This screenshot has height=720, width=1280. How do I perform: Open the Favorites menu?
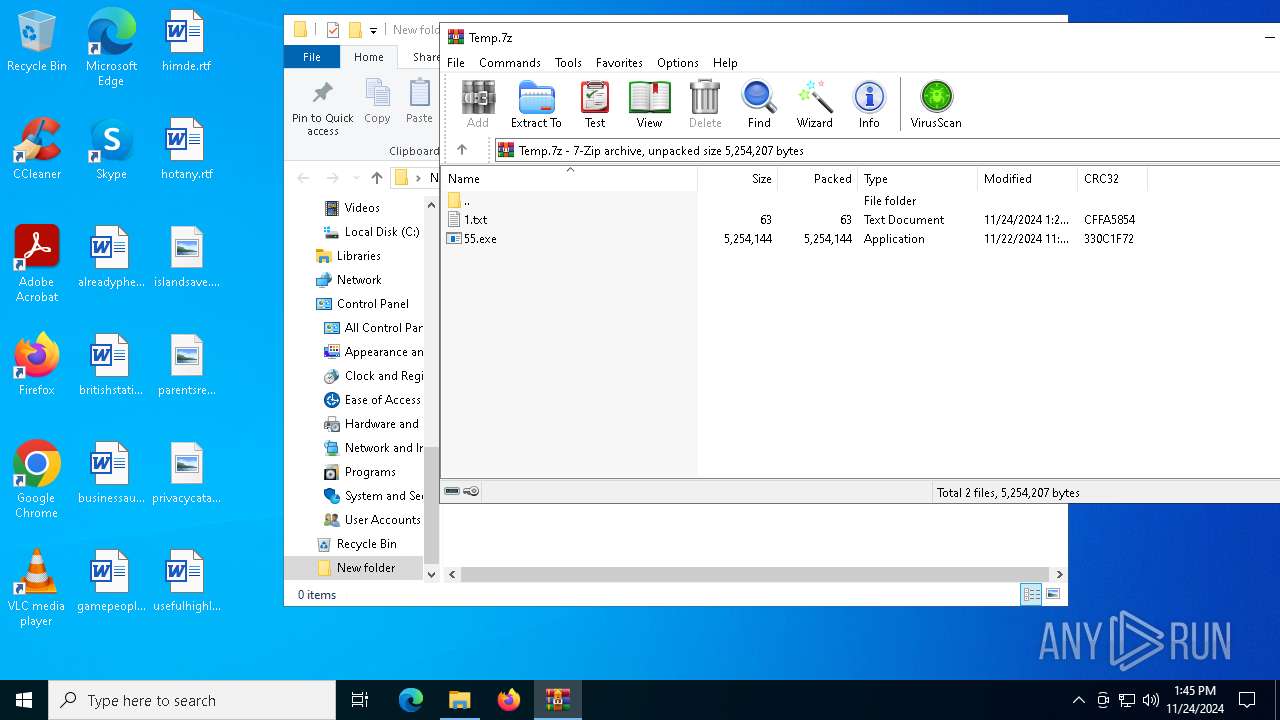tap(619, 62)
